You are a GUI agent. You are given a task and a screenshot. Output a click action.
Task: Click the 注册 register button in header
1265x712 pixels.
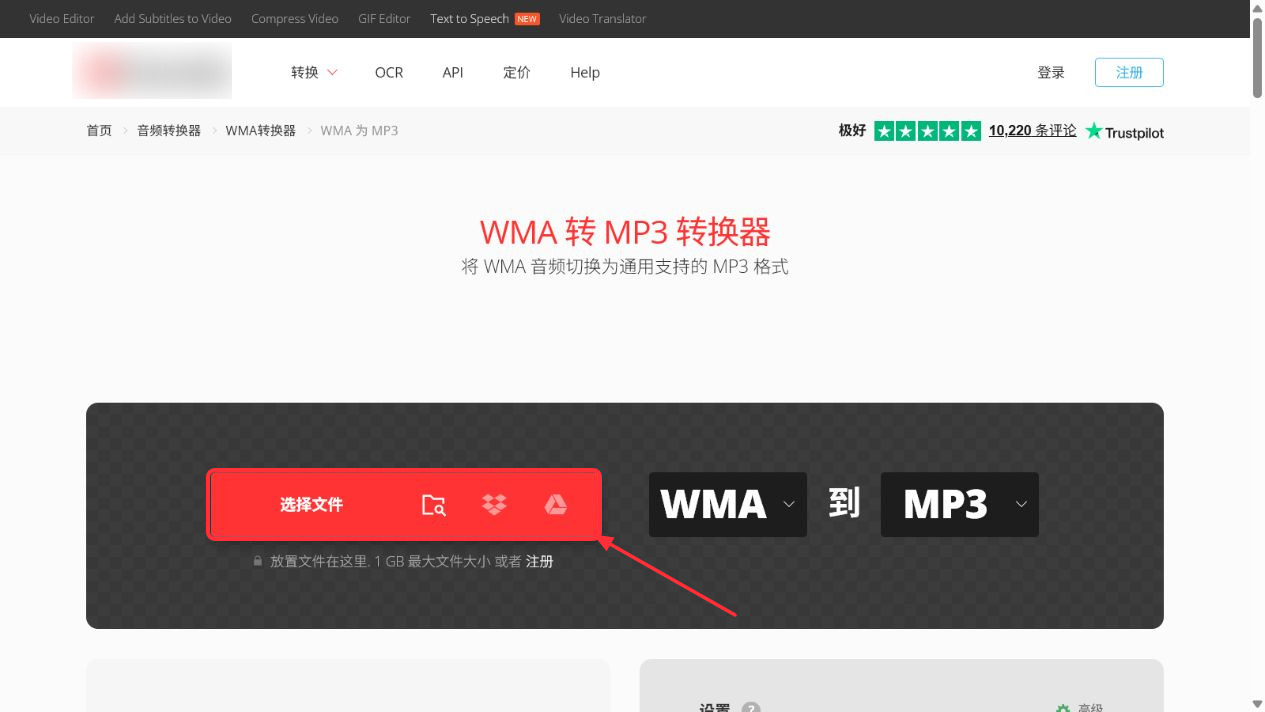click(x=1129, y=72)
